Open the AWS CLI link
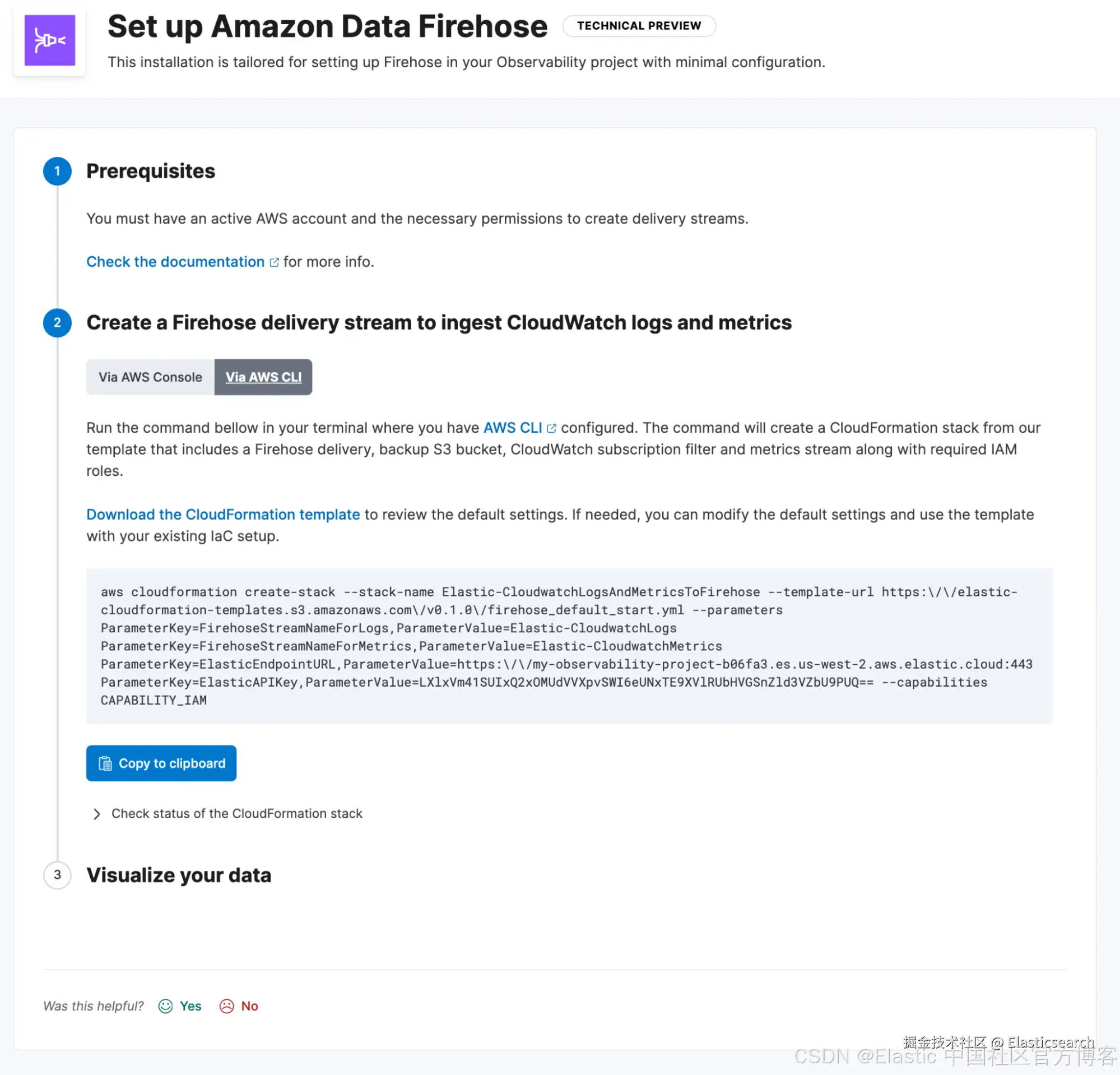Screen dimensions: 1120x1075 coord(513,428)
